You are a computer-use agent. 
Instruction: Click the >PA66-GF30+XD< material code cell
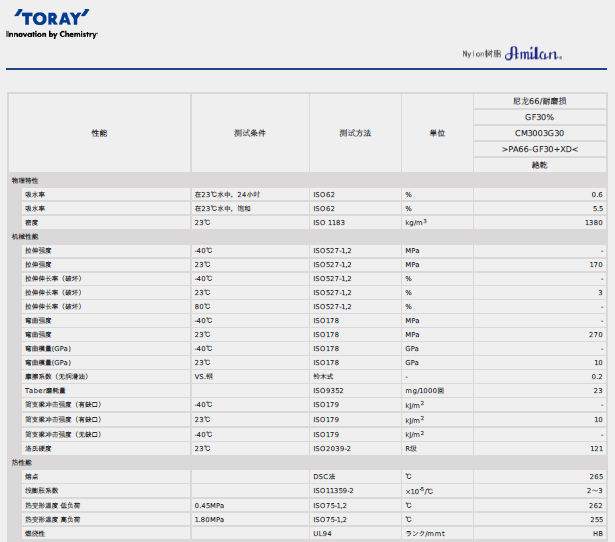pos(539,149)
